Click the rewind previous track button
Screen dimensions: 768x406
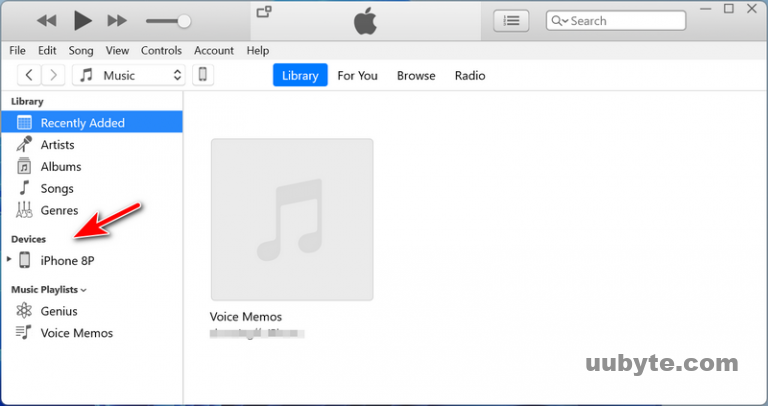tap(47, 21)
